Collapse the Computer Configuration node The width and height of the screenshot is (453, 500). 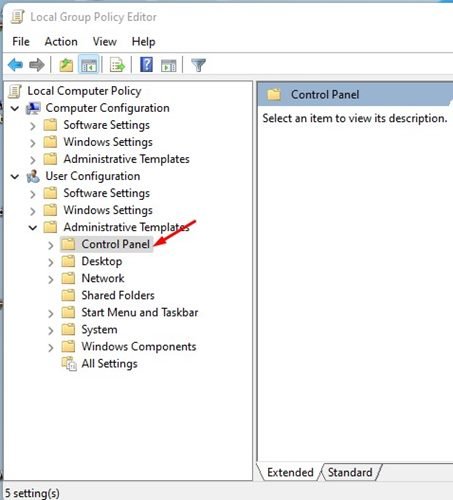[x=15, y=108]
